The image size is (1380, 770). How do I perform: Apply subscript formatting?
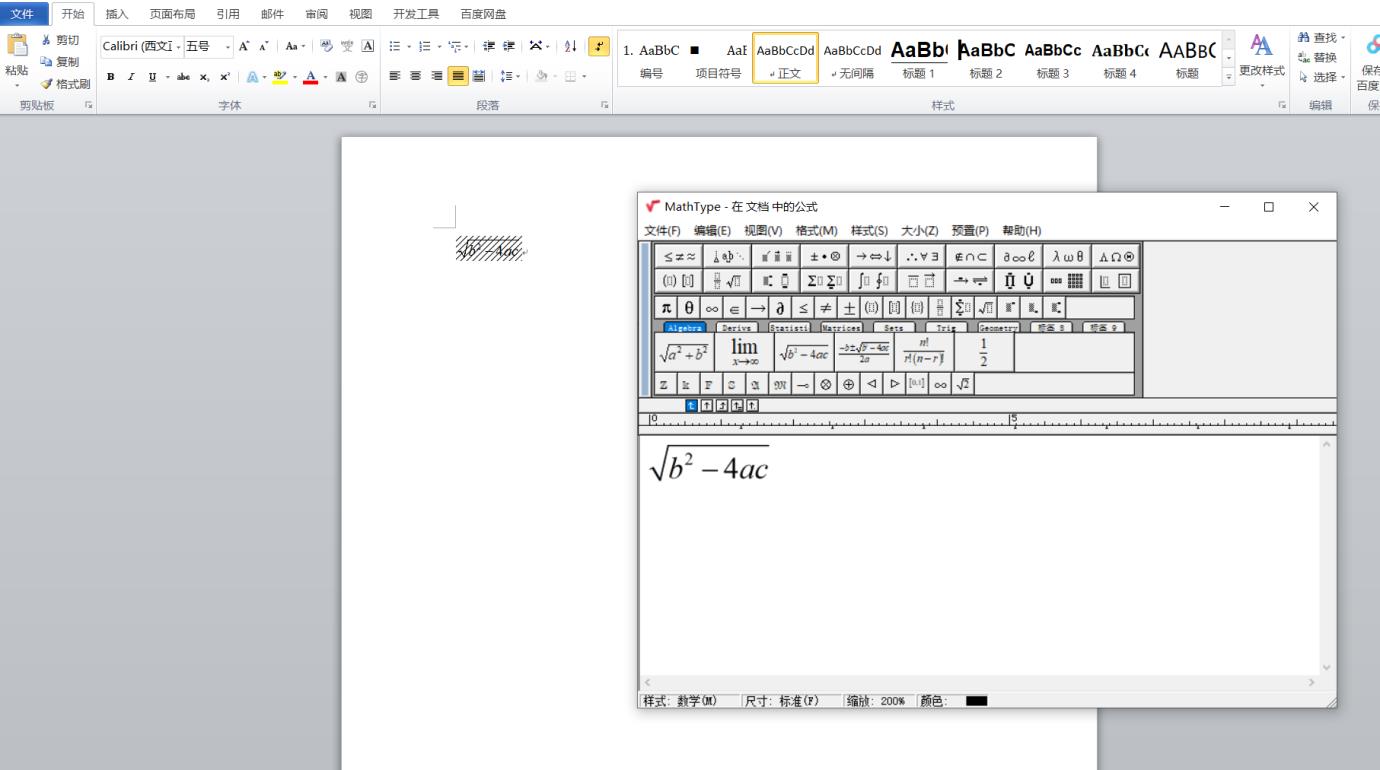coord(204,77)
